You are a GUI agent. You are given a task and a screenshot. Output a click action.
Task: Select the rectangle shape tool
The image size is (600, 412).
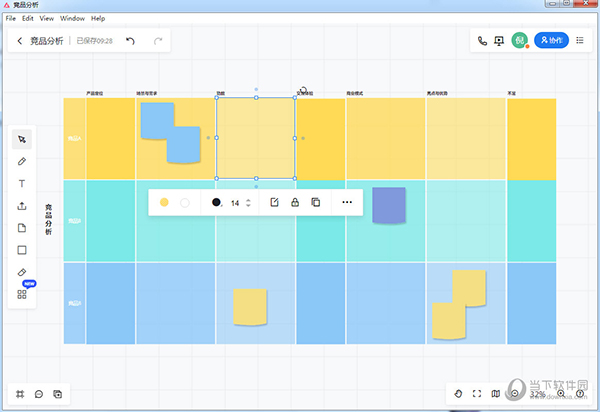pyautogui.click(x=22, y=250)
